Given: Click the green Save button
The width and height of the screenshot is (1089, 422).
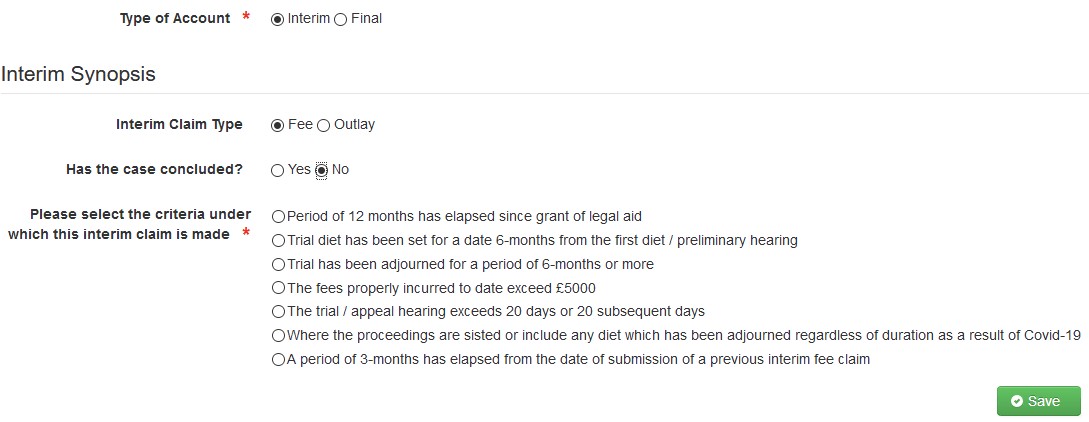Looking at the screenshot, I should coord(1038,401).
